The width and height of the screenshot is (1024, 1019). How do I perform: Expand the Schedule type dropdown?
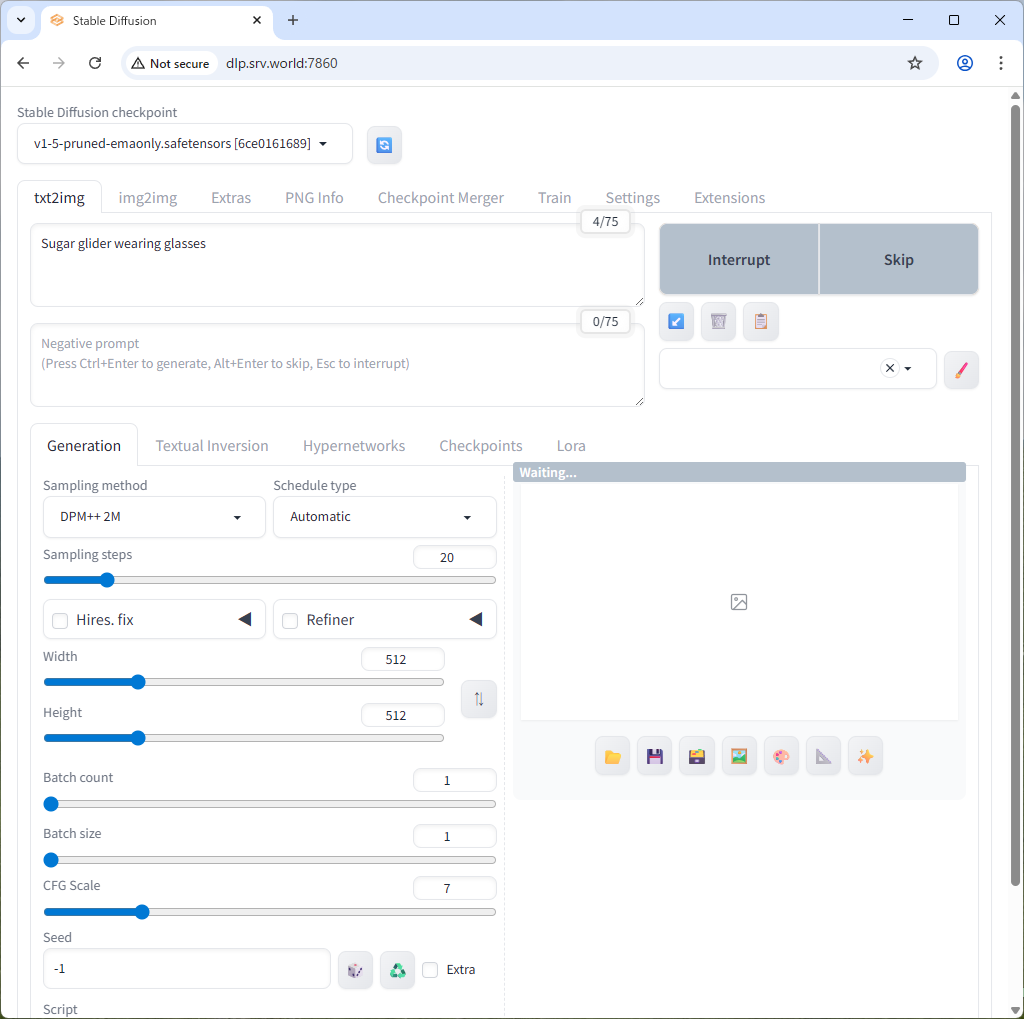pos(384,517)
